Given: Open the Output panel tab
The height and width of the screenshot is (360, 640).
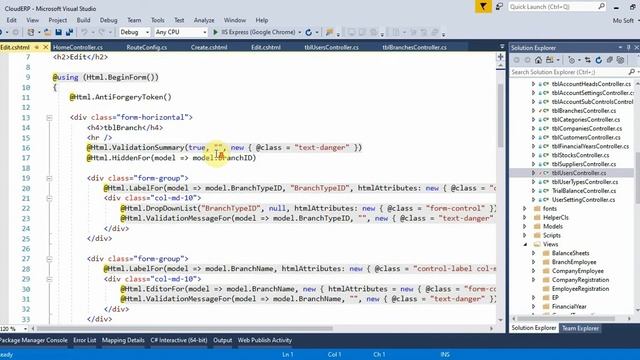Looking at the screenshot, I should click(x=222, y=340).
